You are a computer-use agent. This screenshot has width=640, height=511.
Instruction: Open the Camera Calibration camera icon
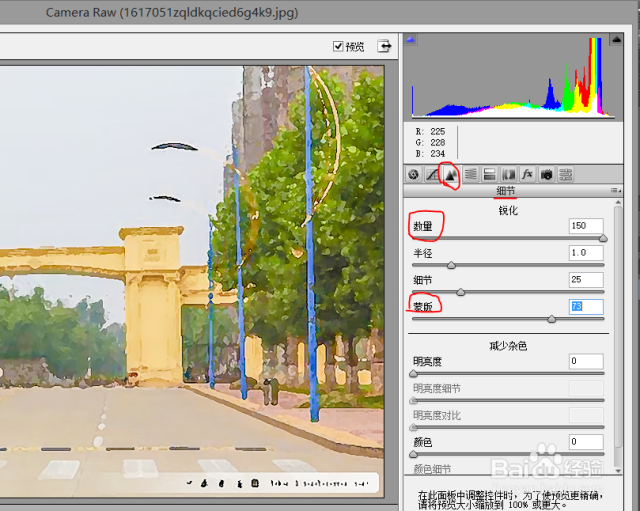pyautogui.click(x=546, y=175)
